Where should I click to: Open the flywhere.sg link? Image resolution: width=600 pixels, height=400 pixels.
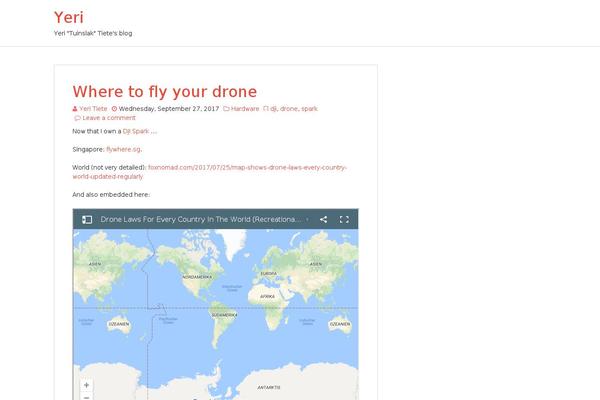123,149
